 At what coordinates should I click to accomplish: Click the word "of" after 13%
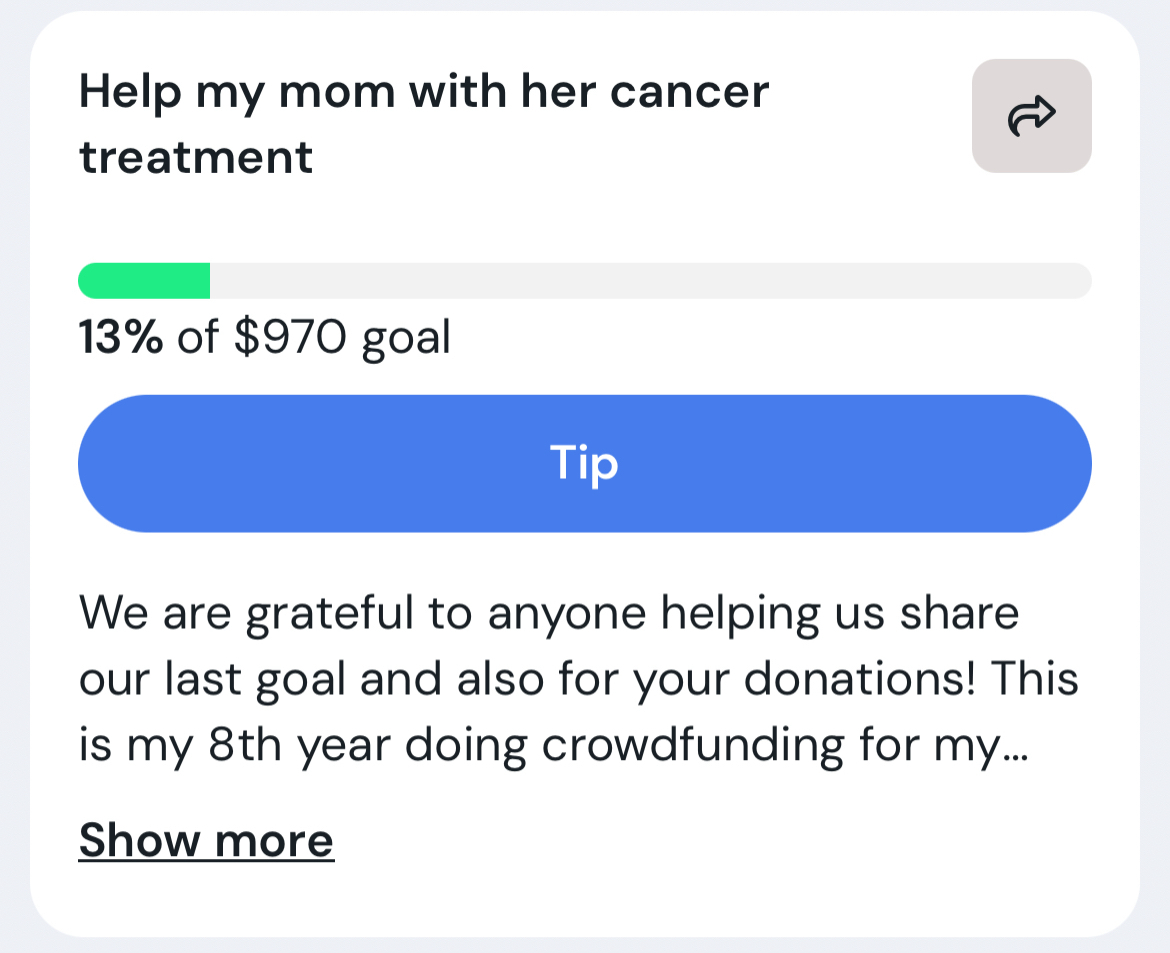tap(197, 338)
